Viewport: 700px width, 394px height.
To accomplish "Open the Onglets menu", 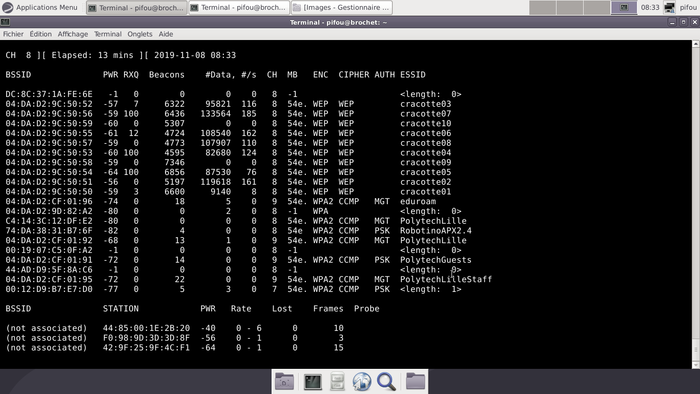I will tap(140, 34).
